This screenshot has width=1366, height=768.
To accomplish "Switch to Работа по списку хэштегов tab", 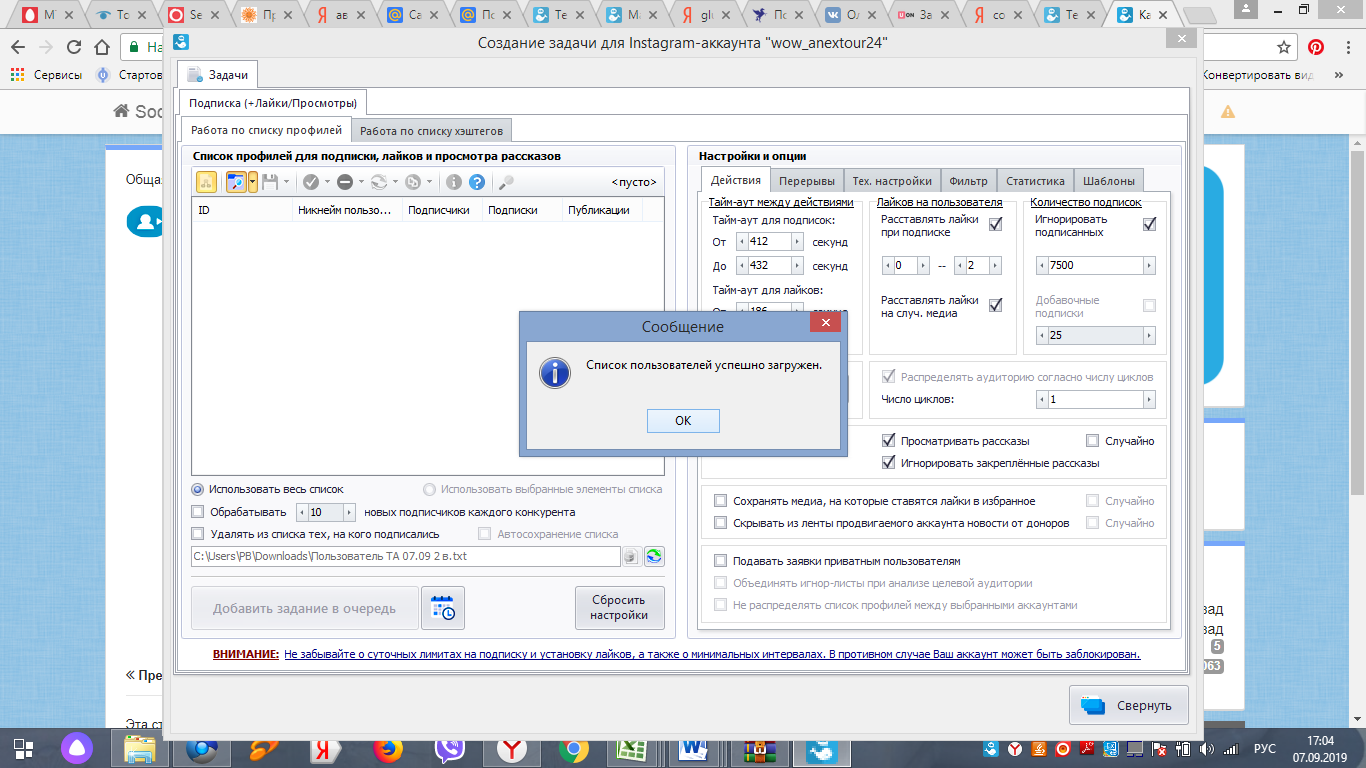I will [x=433, y=130].
